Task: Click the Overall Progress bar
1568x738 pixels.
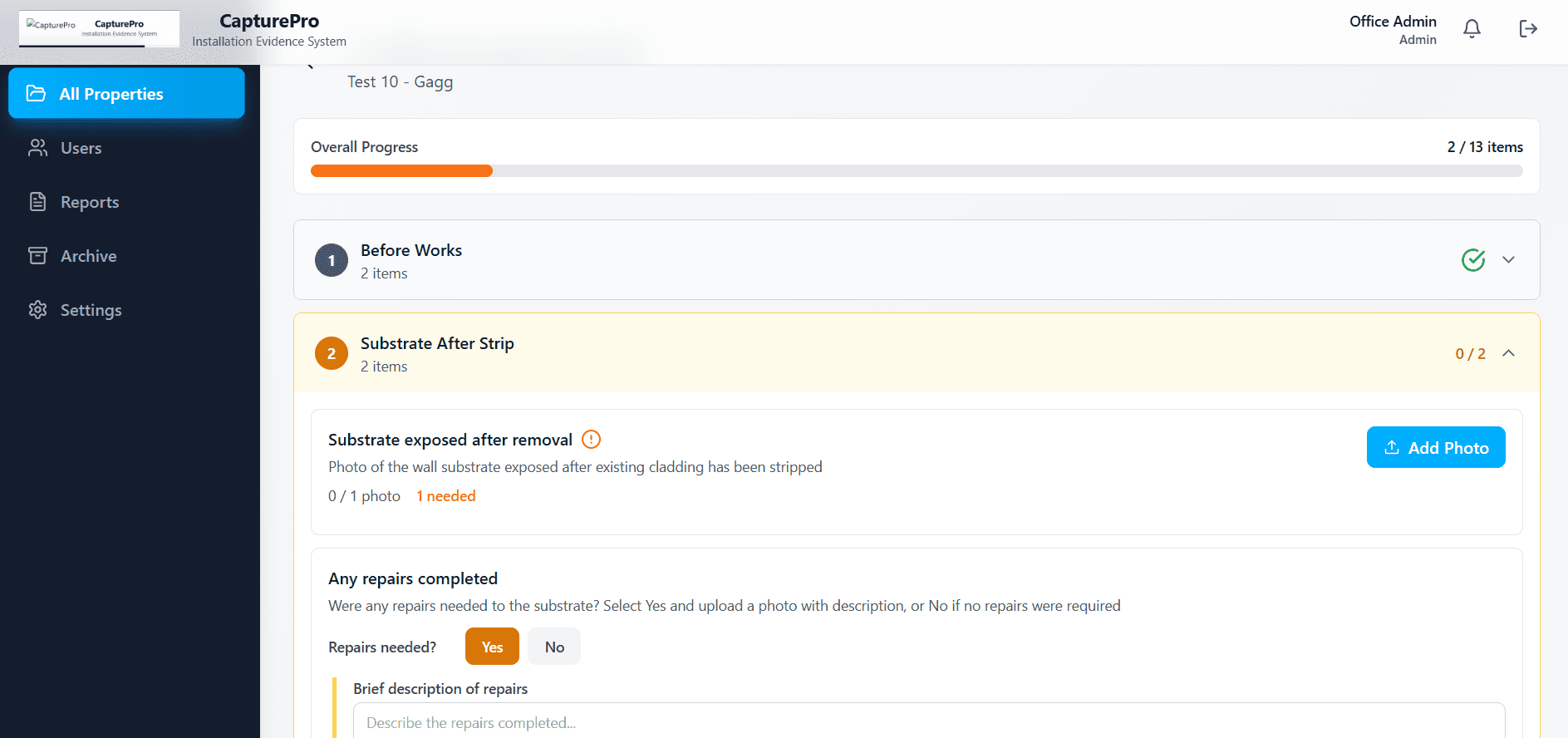Action: tap(916, 170)
